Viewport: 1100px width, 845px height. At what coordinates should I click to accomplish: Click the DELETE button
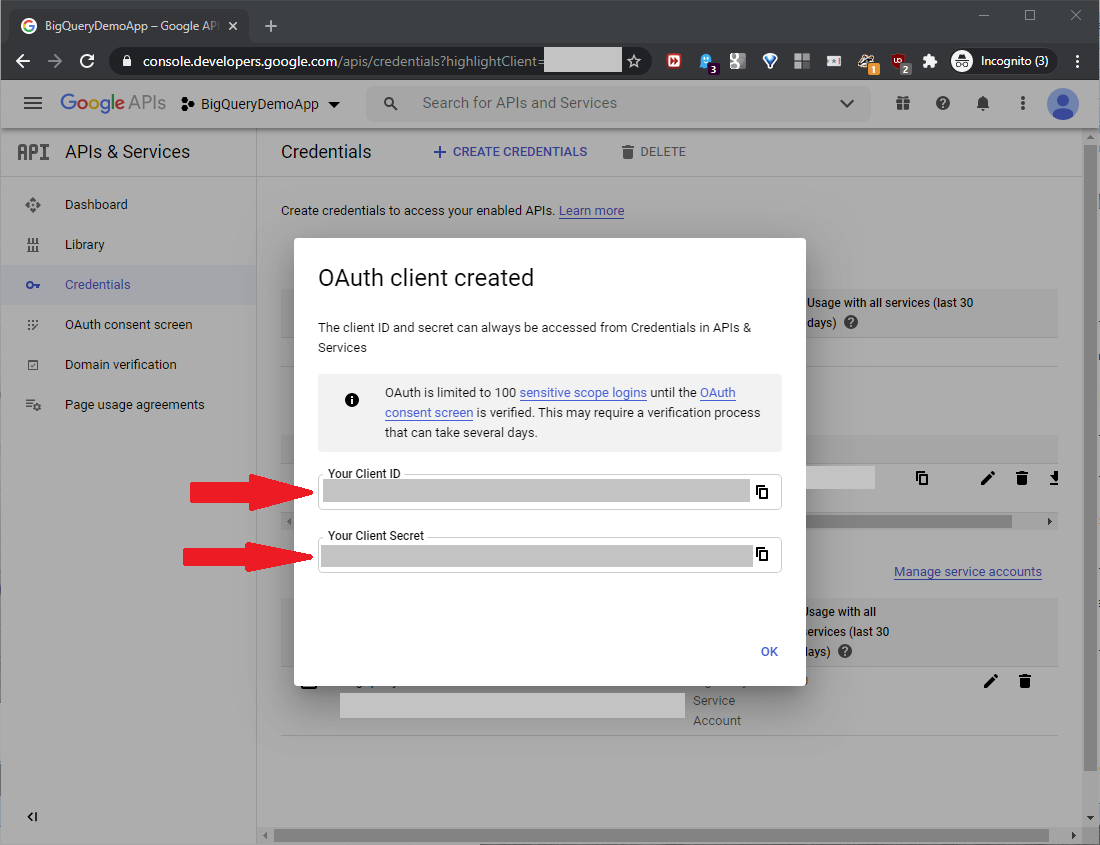coord(653,152)
